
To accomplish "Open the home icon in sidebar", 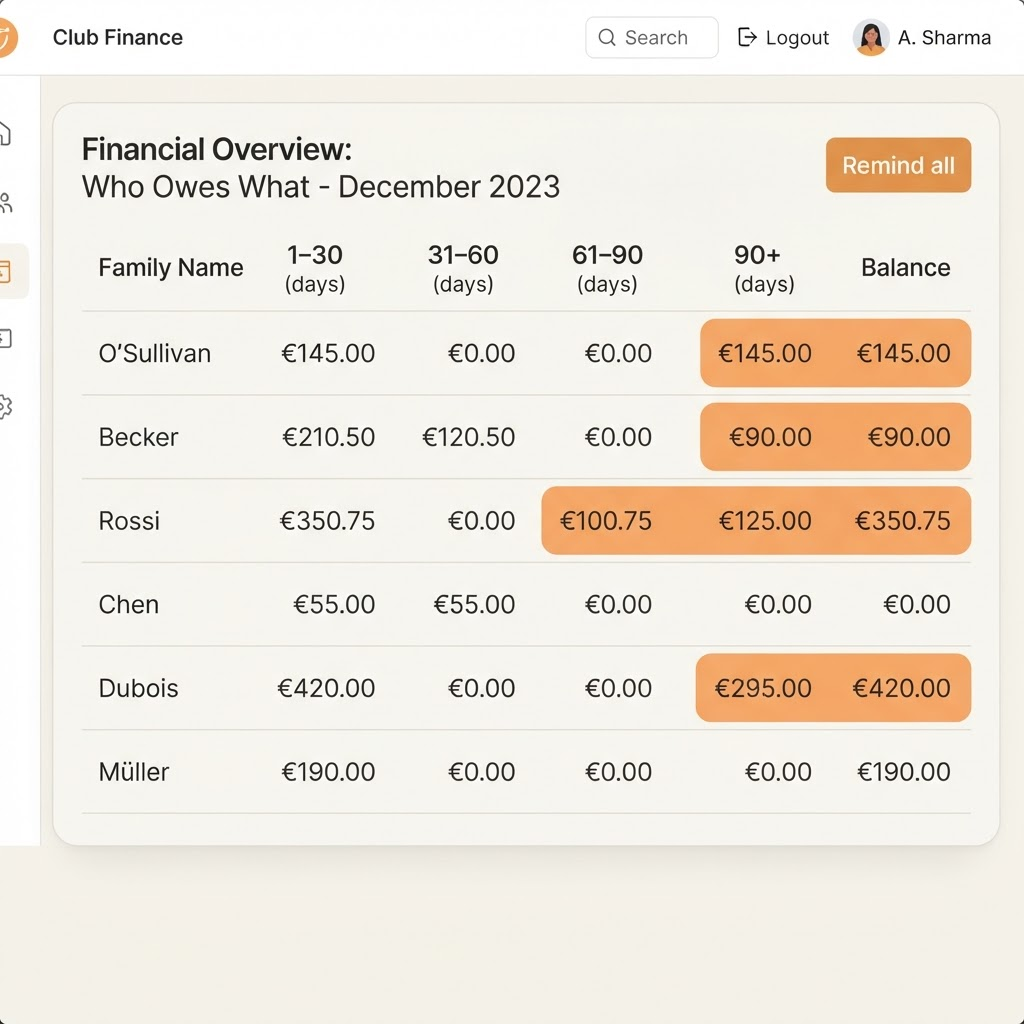I will [5, 133].
